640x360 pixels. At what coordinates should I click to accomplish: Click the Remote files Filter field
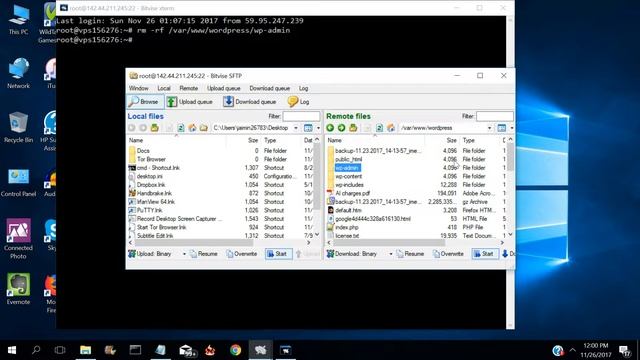[495, 116]
